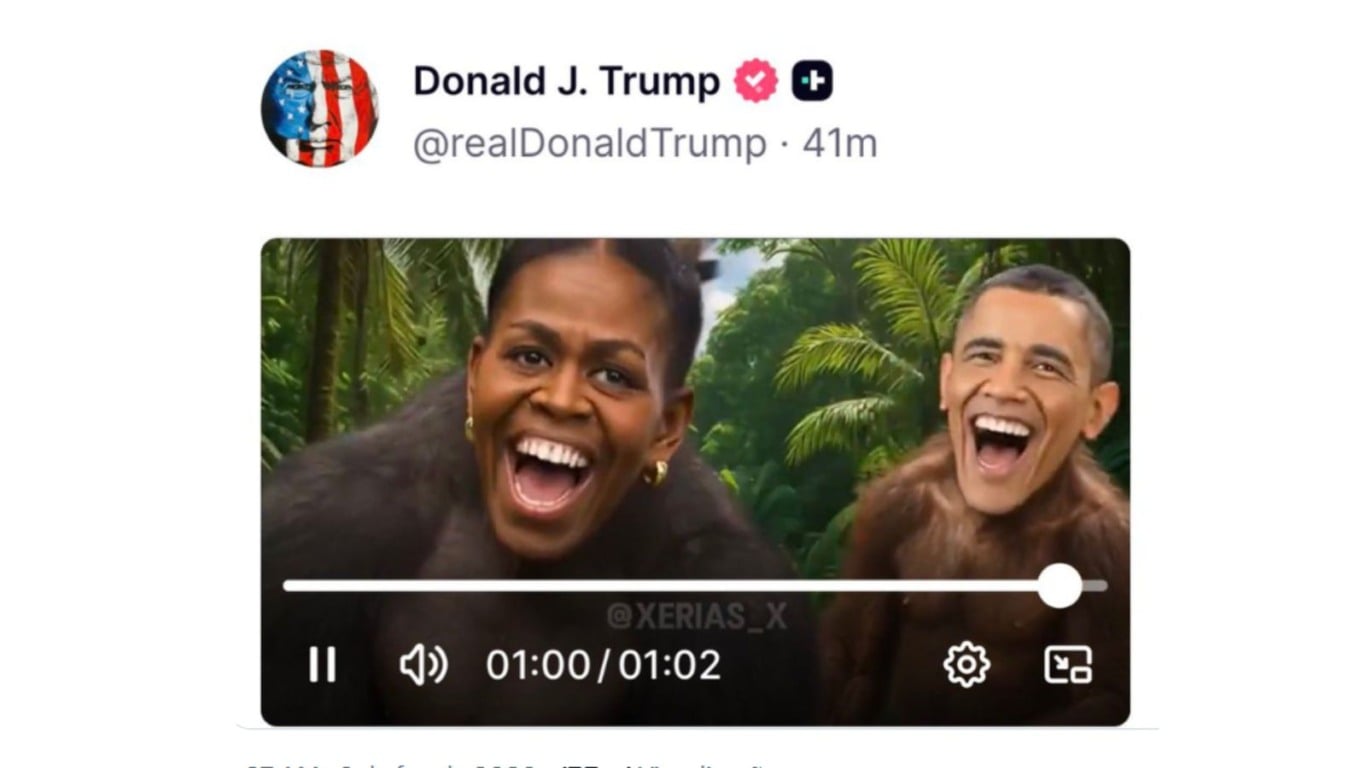Click the grey unplayed end of progress bar
Screen dimensions: 1366x768
[x=1095, y=586]
